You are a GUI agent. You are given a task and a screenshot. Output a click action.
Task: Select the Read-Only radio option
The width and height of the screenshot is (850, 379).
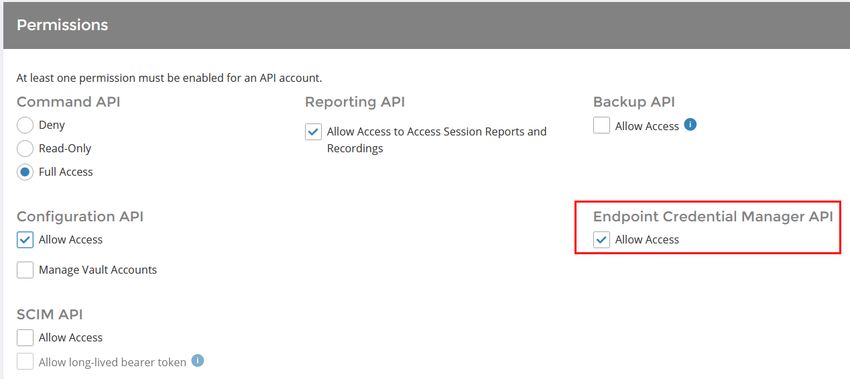(x=25, y=149)
